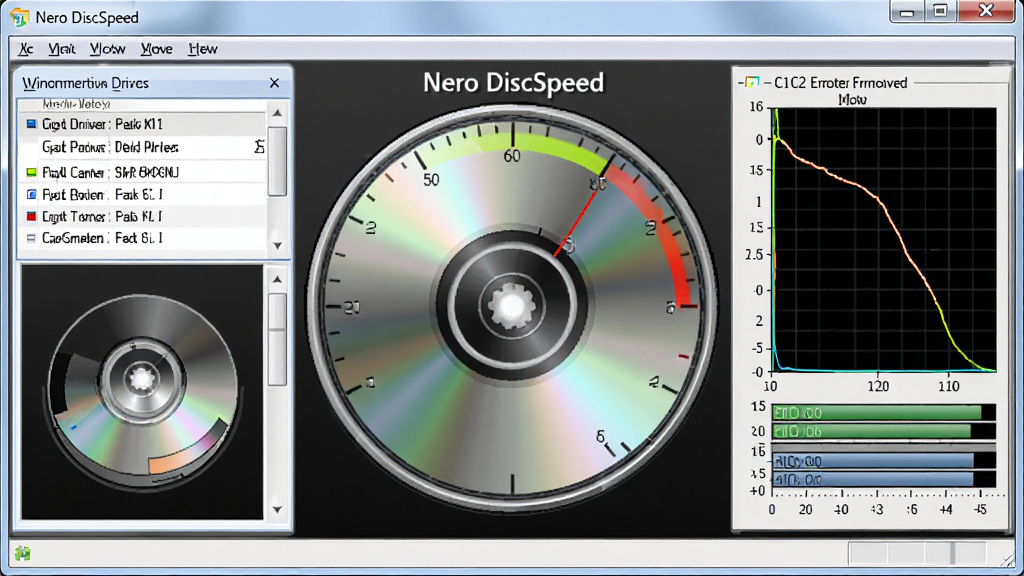The height and width of the screenshot is (576, 1024).
Task: Click the 'C1C2 Erroter Frmoived' panel title
Action: click(x=840, y=83)
